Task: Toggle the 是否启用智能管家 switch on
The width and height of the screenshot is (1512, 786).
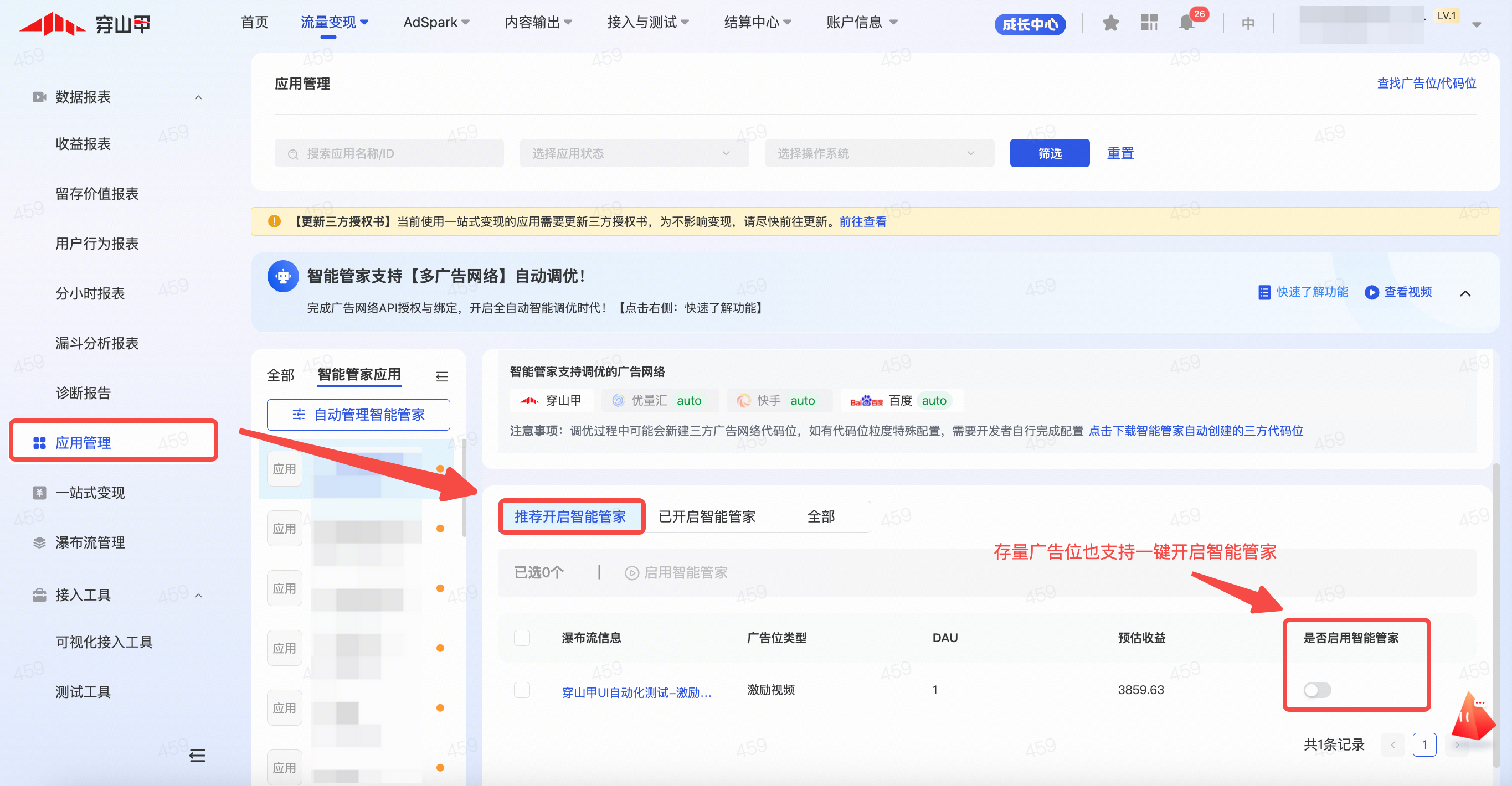Action: coord(1316,690)
